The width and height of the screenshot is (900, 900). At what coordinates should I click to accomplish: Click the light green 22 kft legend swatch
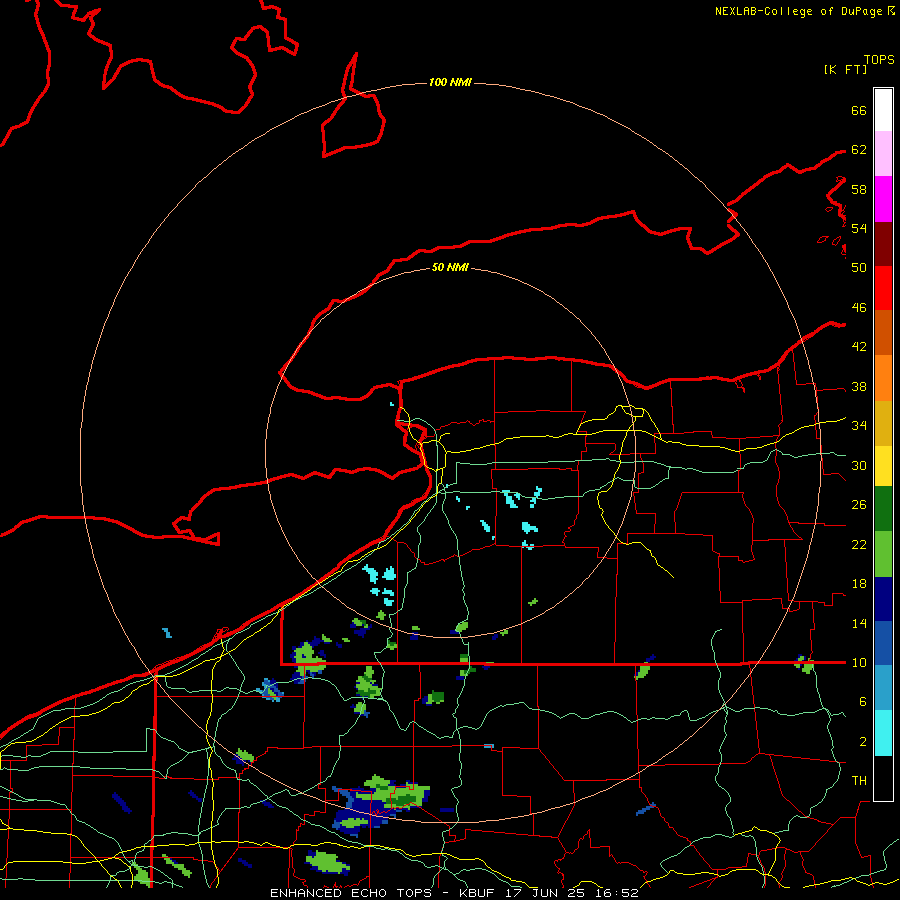(x=883, y=554)
